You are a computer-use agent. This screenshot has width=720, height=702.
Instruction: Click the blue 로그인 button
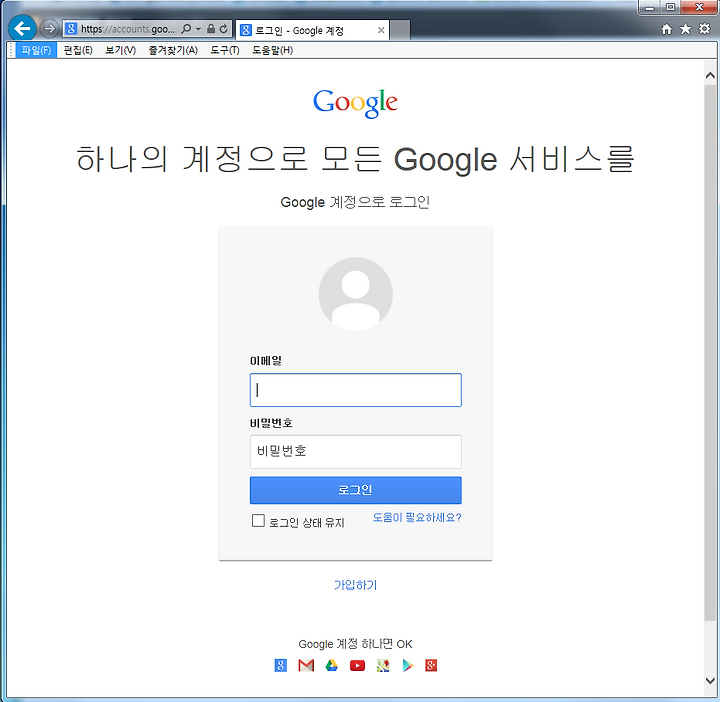355,490
